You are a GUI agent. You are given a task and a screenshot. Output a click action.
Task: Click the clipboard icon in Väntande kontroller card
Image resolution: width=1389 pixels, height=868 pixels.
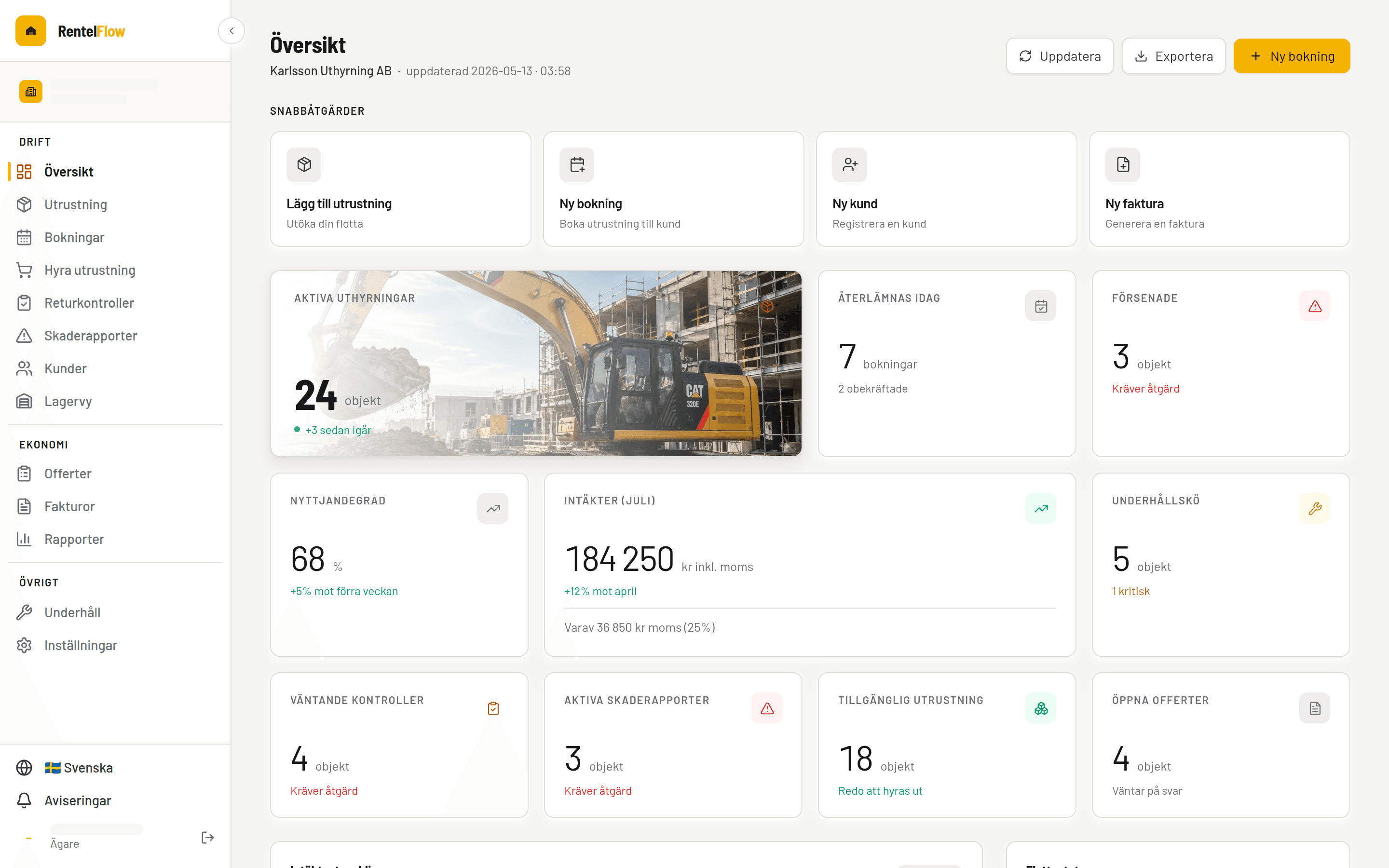click(492, 708)
